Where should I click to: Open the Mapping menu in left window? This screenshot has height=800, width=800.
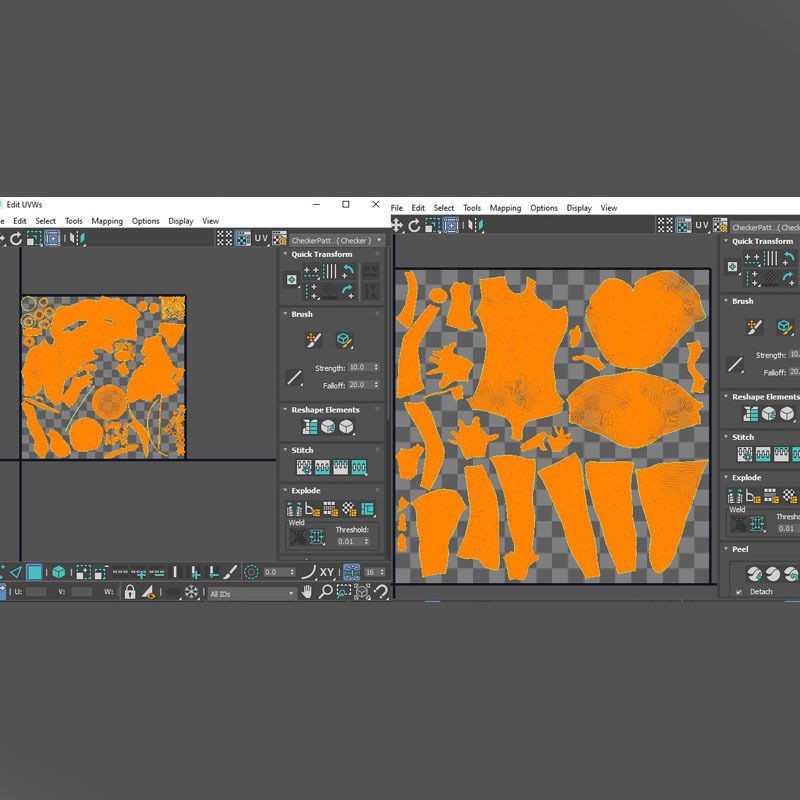[107, 221]
